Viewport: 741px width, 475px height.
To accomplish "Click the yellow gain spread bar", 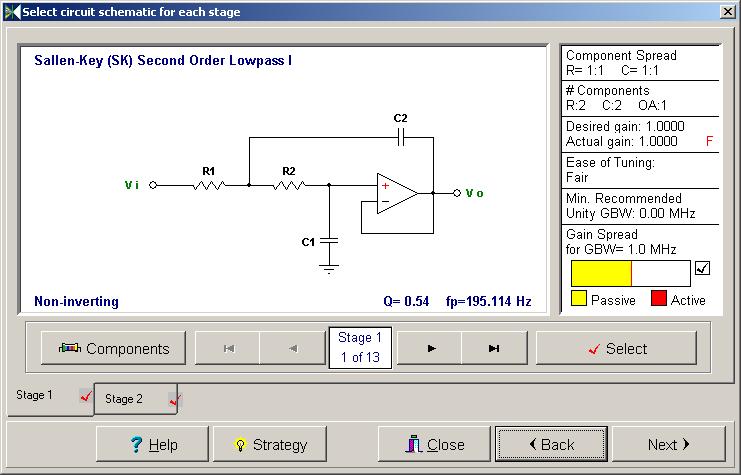I will tap(601, 273).
